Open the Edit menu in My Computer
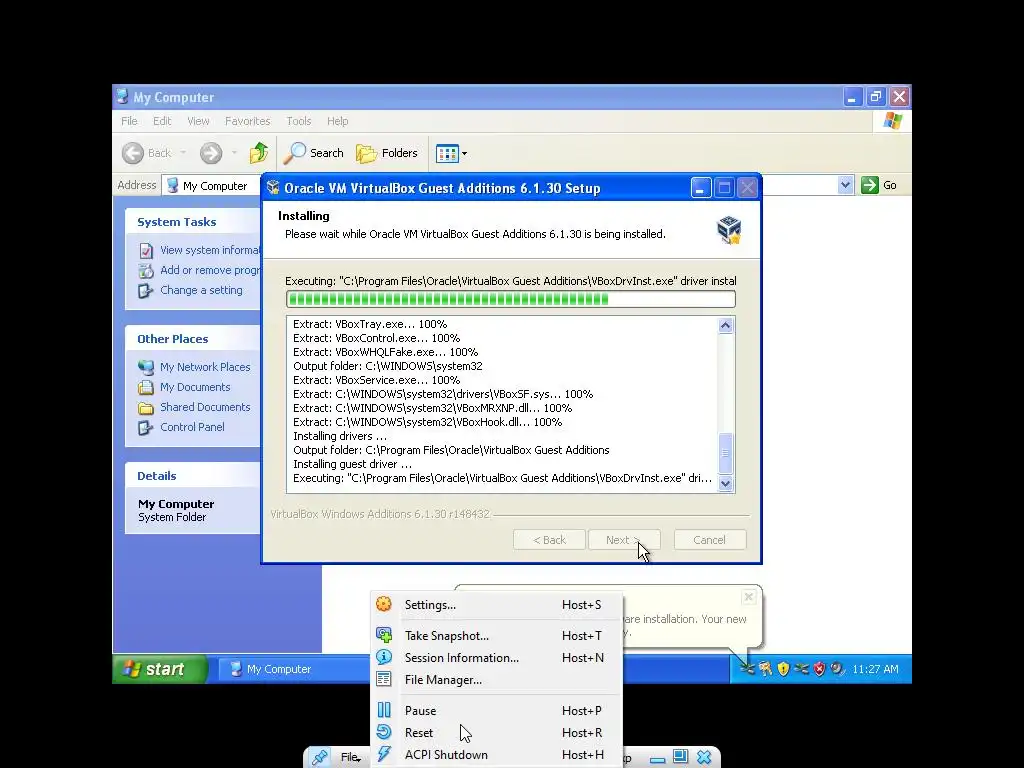This screenshot has height=768, width=1024. [162, 121]
